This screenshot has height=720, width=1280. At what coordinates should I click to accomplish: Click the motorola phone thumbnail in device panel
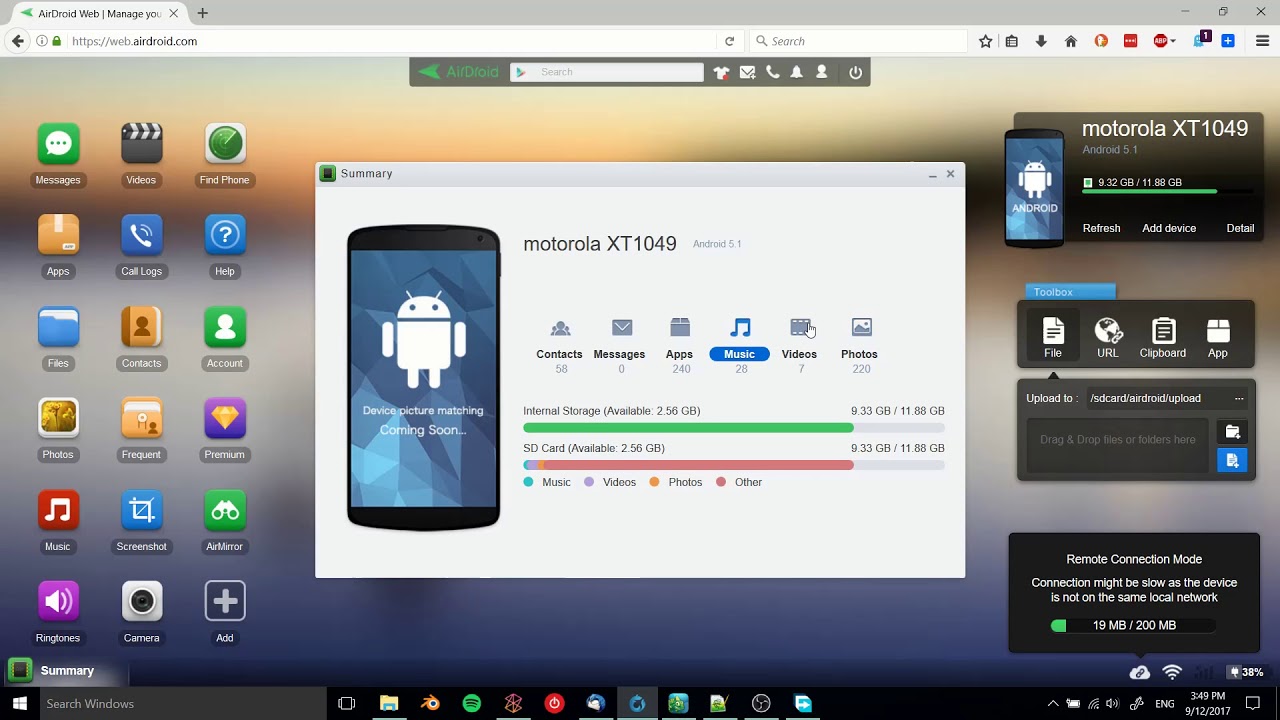pos(1034,188)
